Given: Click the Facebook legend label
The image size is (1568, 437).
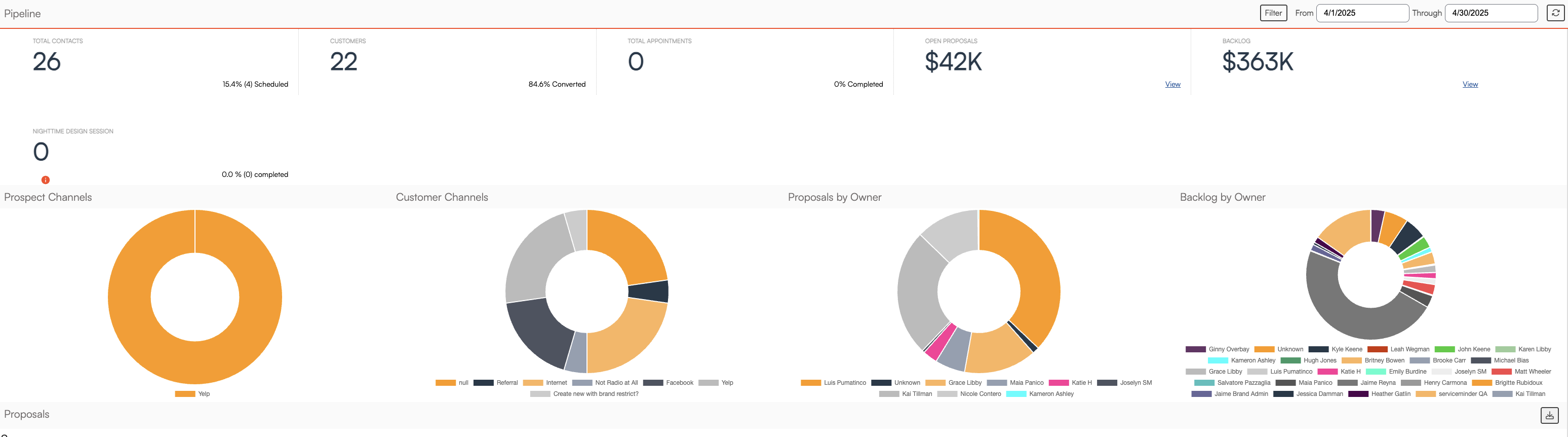Looking at the screenshot, I should 680,383.
